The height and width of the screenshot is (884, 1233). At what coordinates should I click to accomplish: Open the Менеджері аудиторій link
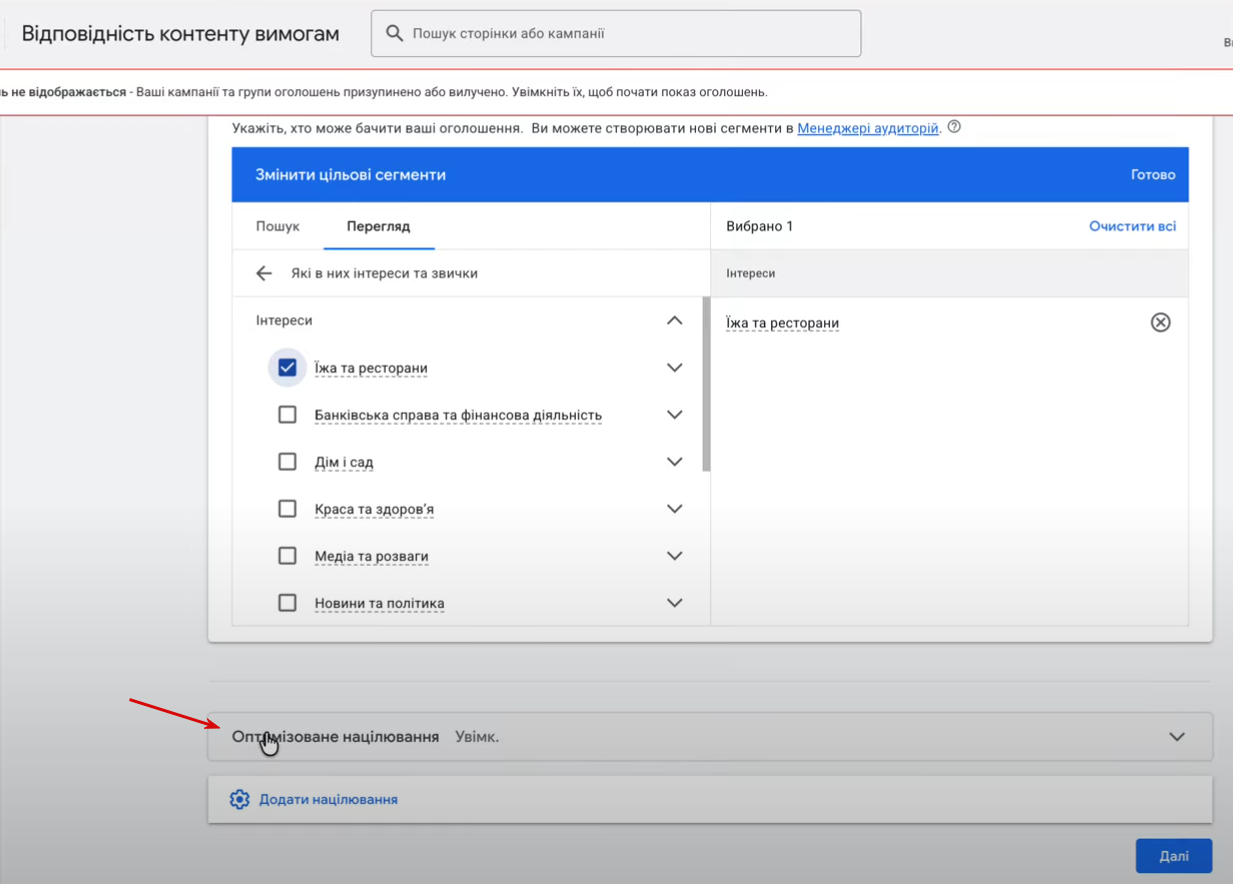click(867, 128)
